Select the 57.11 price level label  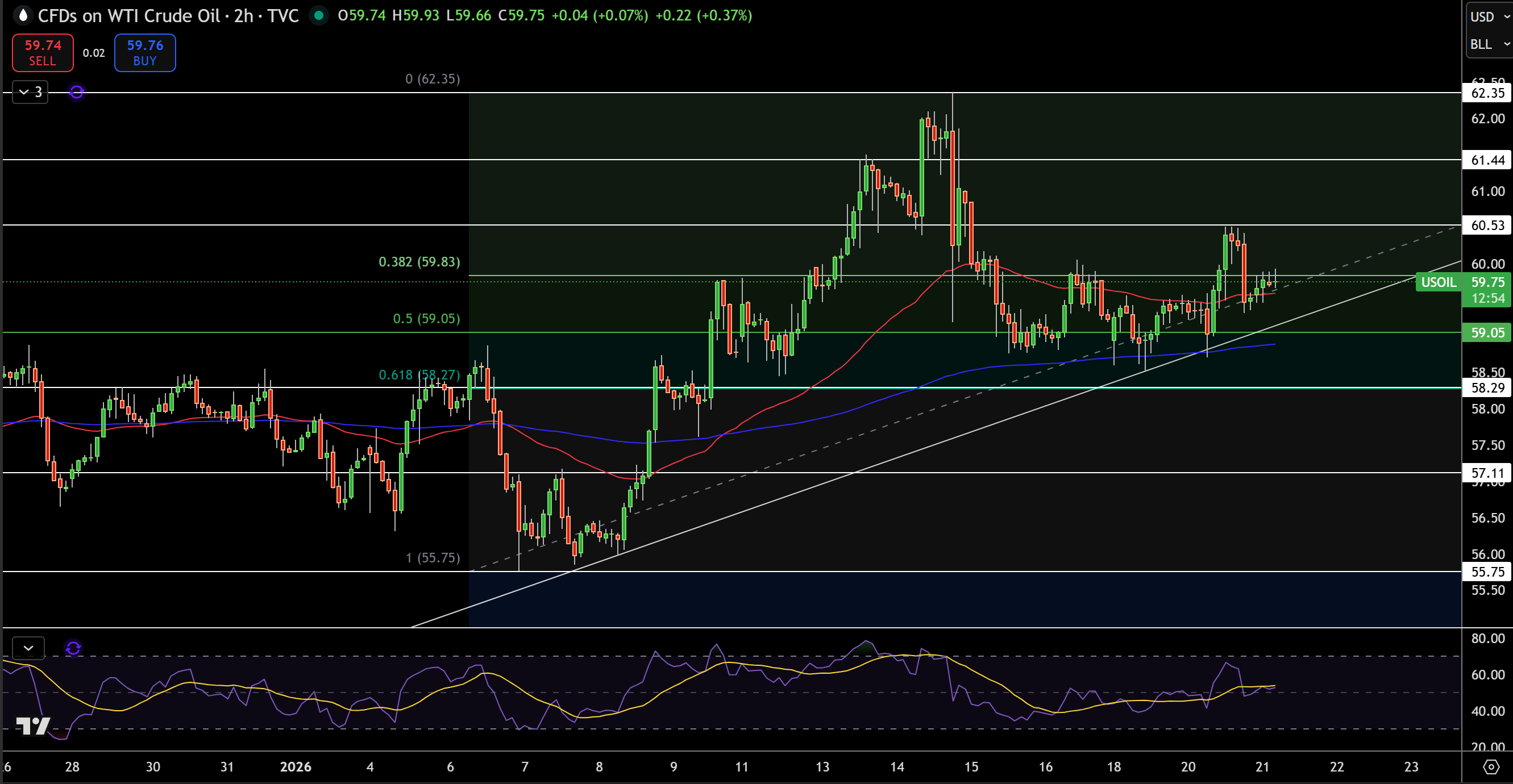[1487, 473]
